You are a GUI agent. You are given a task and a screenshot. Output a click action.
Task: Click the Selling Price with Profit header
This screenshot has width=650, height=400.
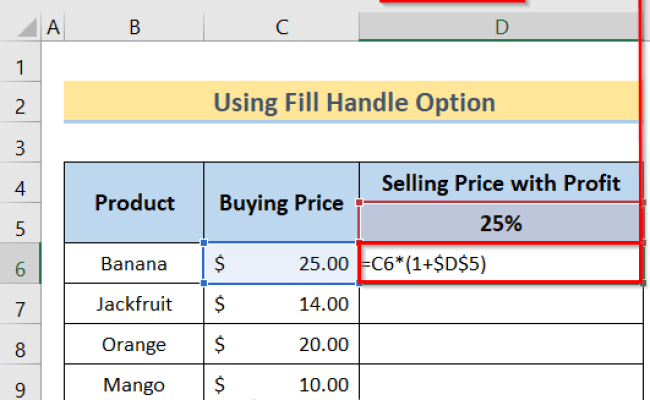[501, 183]
